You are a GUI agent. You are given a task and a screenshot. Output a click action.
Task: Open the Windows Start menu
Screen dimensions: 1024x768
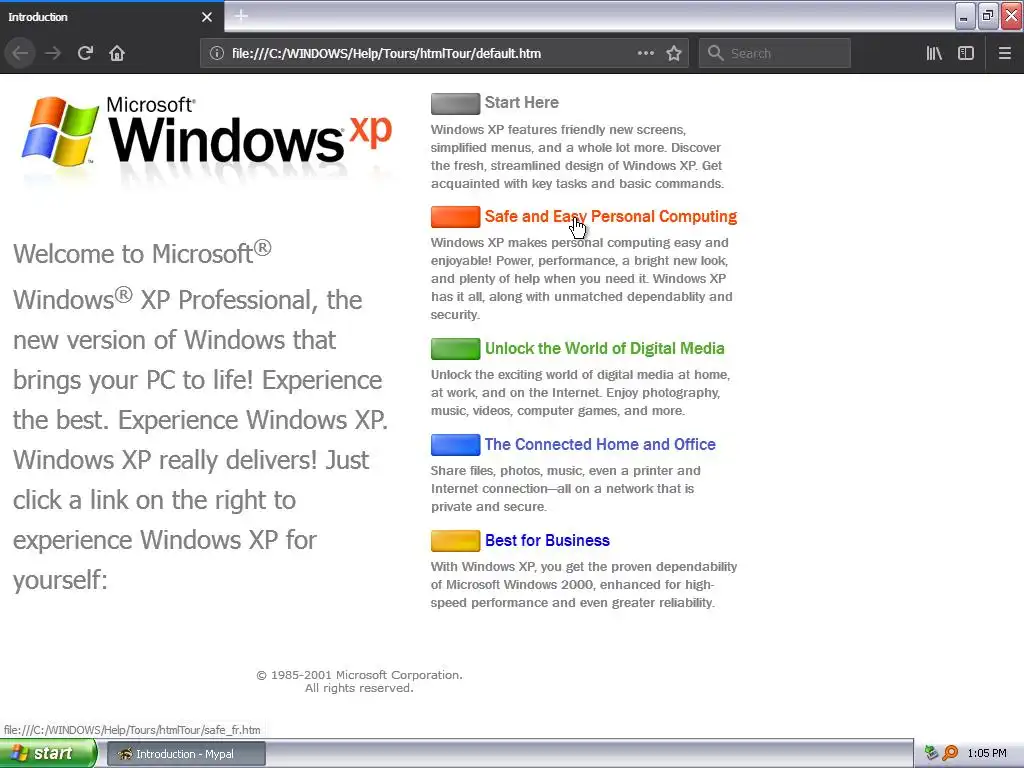coord(48,754)
